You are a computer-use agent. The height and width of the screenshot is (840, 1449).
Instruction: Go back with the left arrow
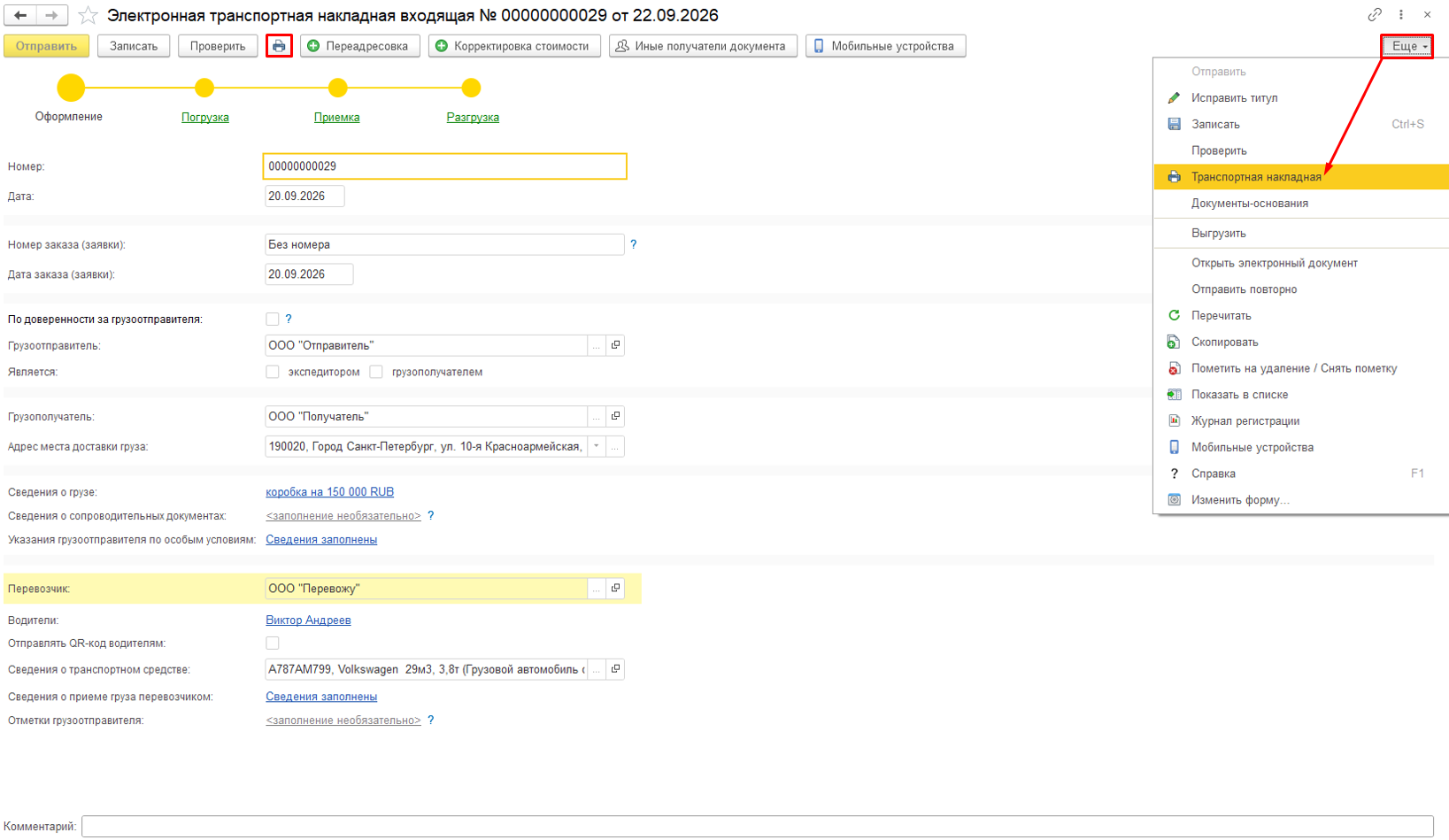[20, 15]
